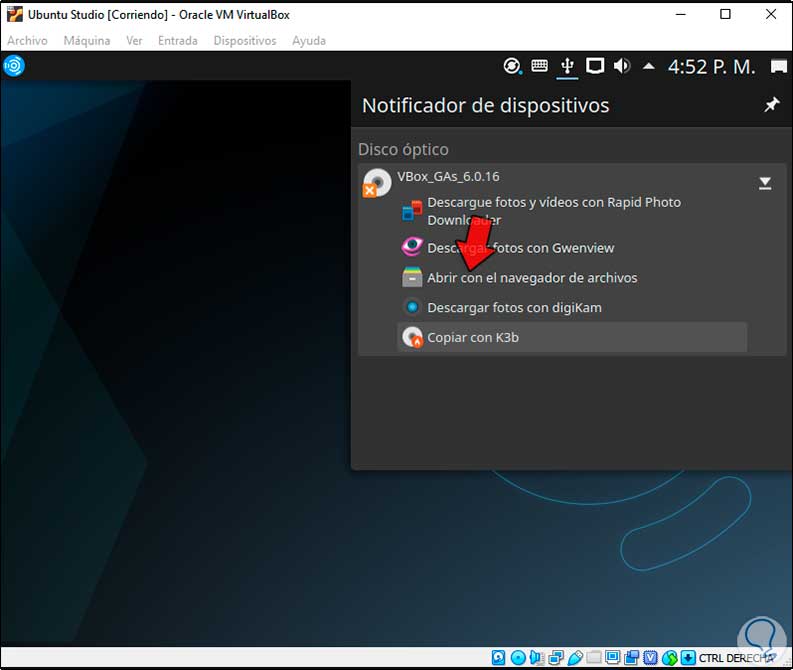The width and height of the screenshot is (793, 670).
Task: Select VBox_GAs_6.0.16 device name
Action: 448,176
